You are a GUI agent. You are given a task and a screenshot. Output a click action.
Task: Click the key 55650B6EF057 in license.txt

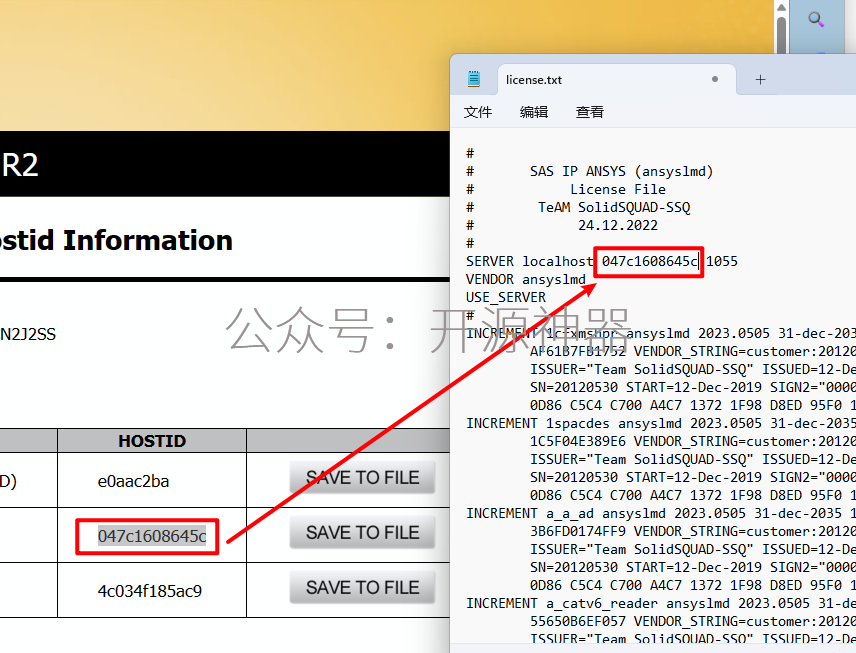(578, 622)
